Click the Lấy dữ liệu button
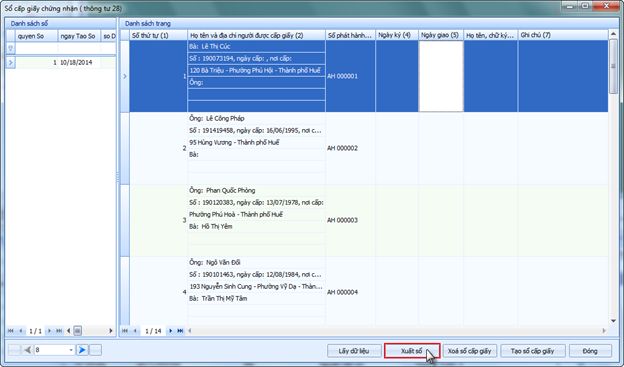The height and width of the screenshot is (367, 624). coord(353,351)
